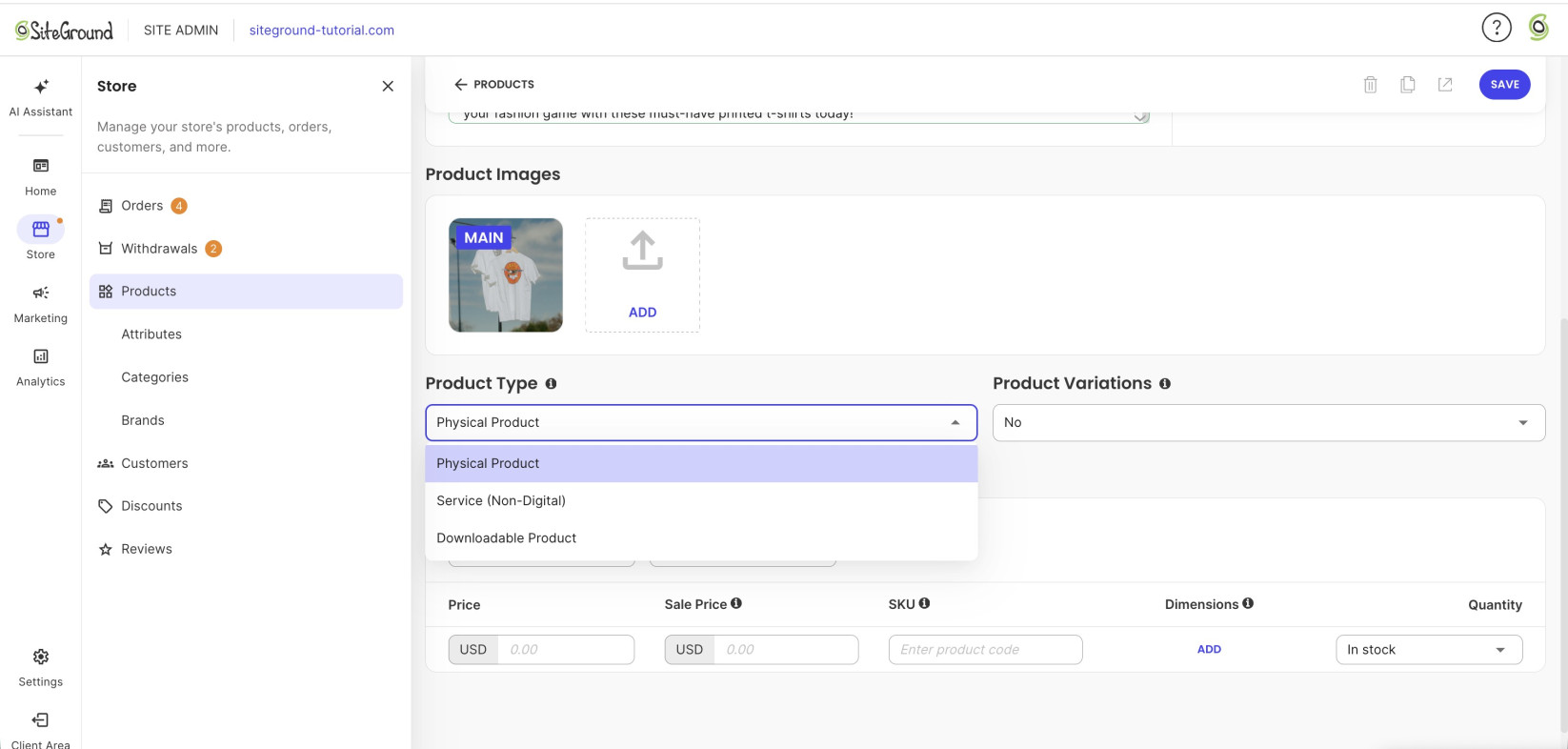Screen dimensions: 1568x749
Task: Click the back arrow beside PRODUCTS
Action: 461,84
